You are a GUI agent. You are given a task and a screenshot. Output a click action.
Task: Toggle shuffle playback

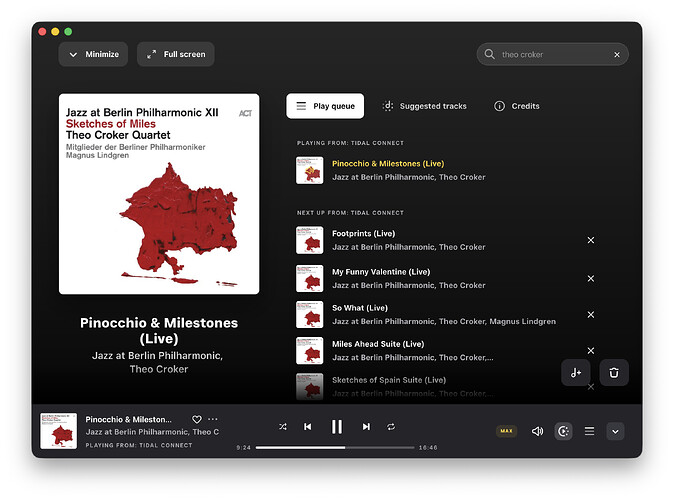pos(283,427)
